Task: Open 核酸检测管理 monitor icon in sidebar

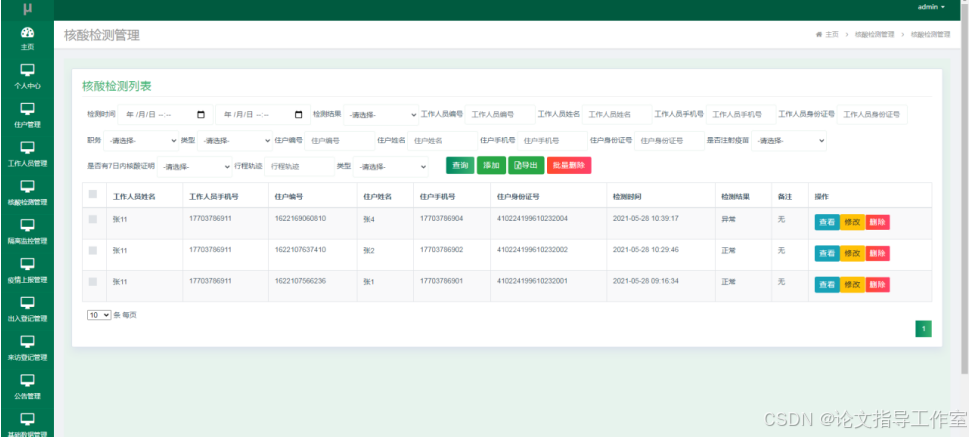Action: (x=27, y=186)
